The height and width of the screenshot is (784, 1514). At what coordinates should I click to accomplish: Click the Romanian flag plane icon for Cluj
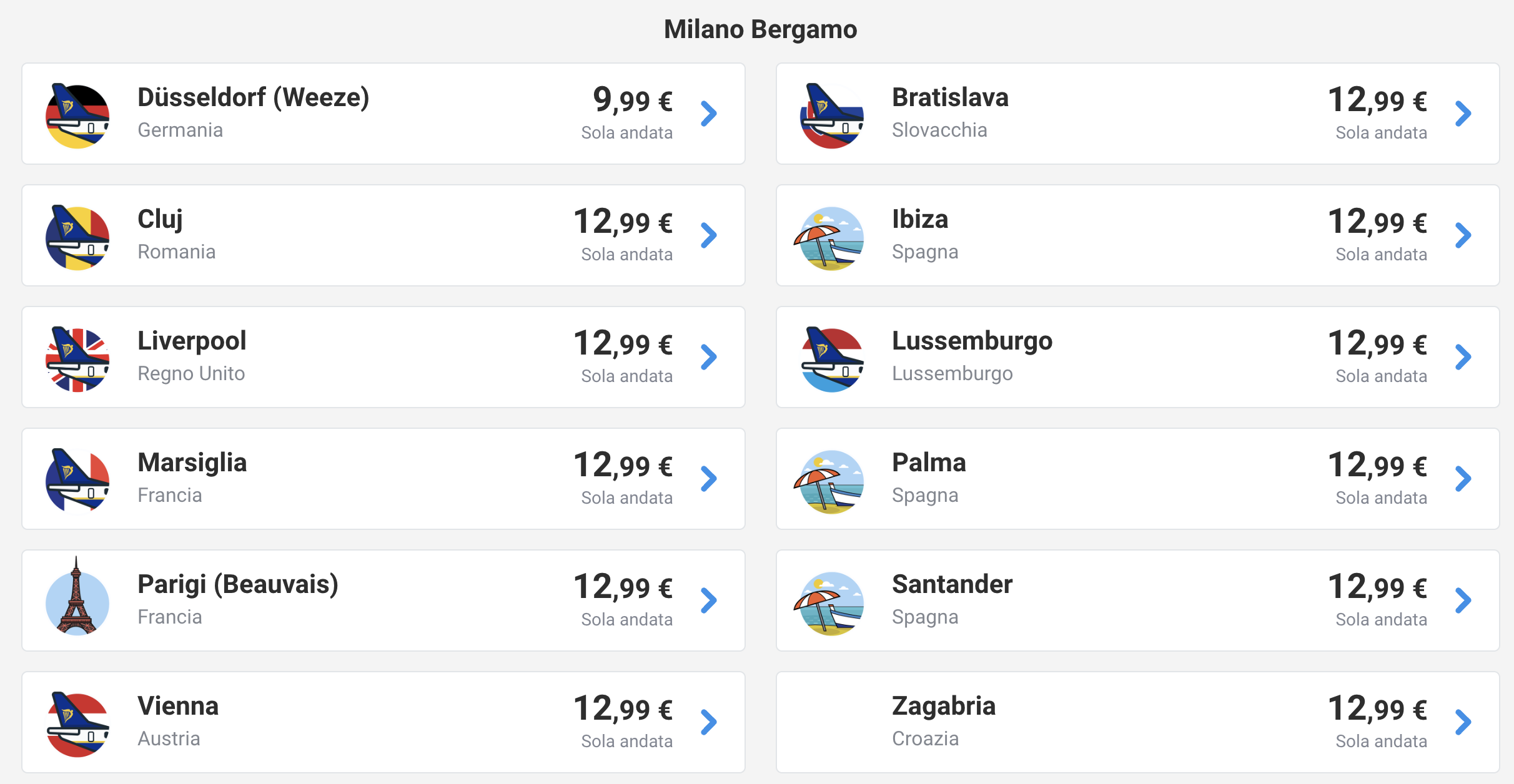(x=77, y=237)
